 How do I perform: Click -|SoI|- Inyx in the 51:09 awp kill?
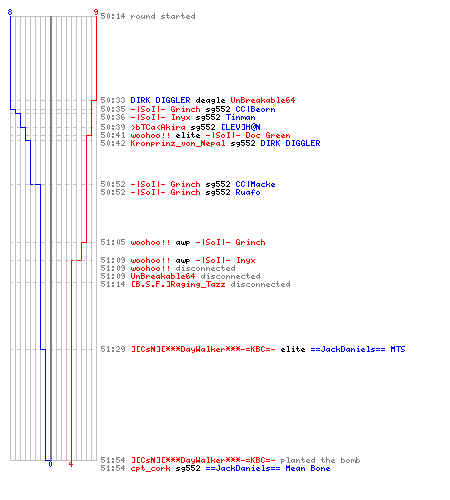pyautogui.click(x=226, y=260)
